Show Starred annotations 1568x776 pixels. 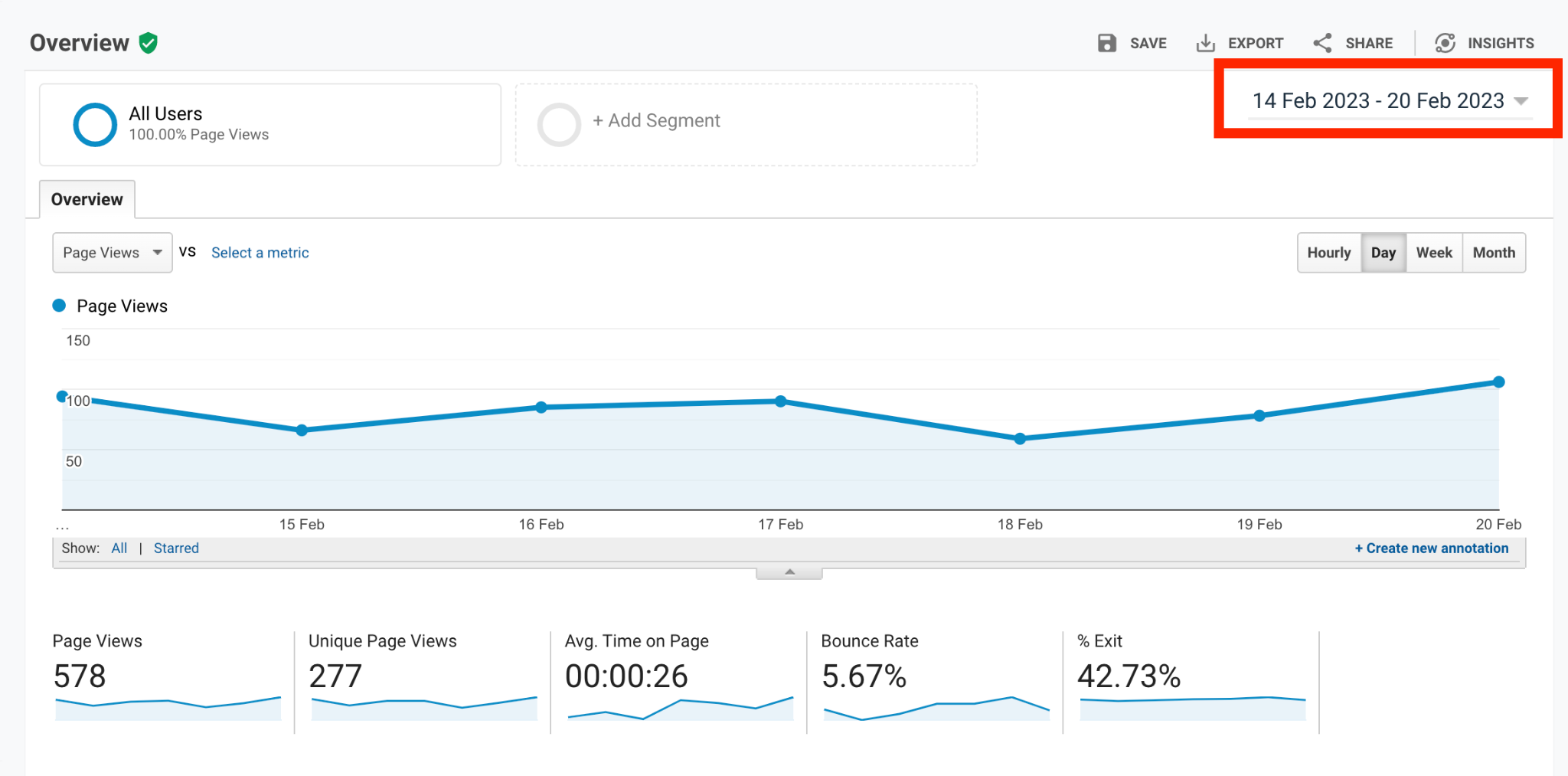(176, 548)
